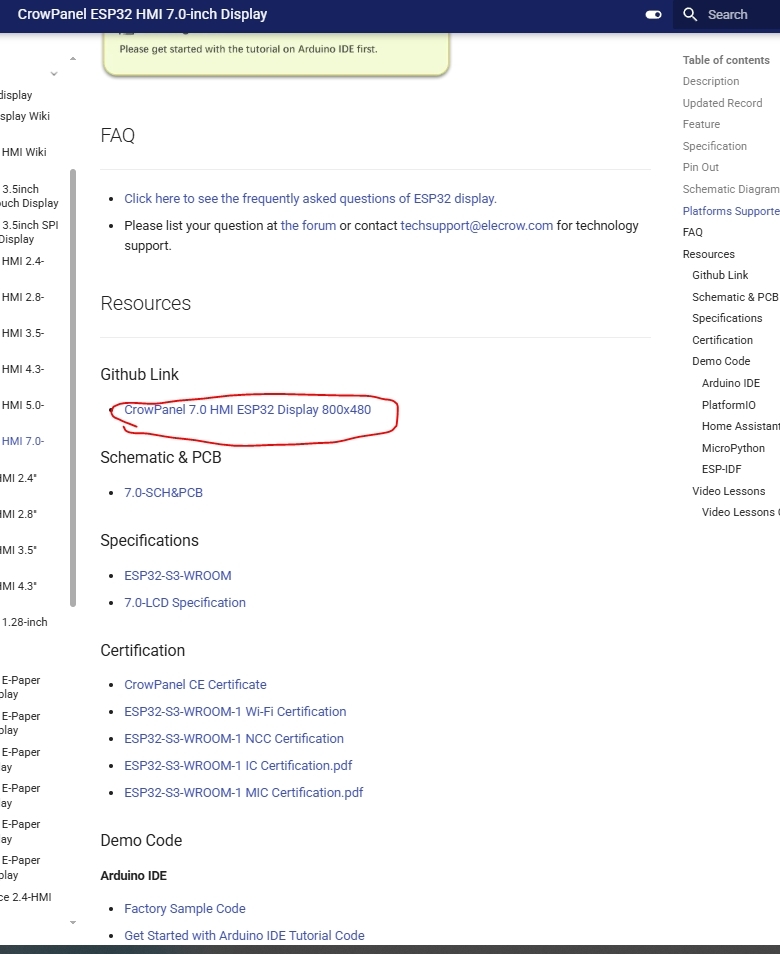Screen dimensions: 780x954
Task: Jump to MicroPython in table of contents
Action: click(733, 448)
